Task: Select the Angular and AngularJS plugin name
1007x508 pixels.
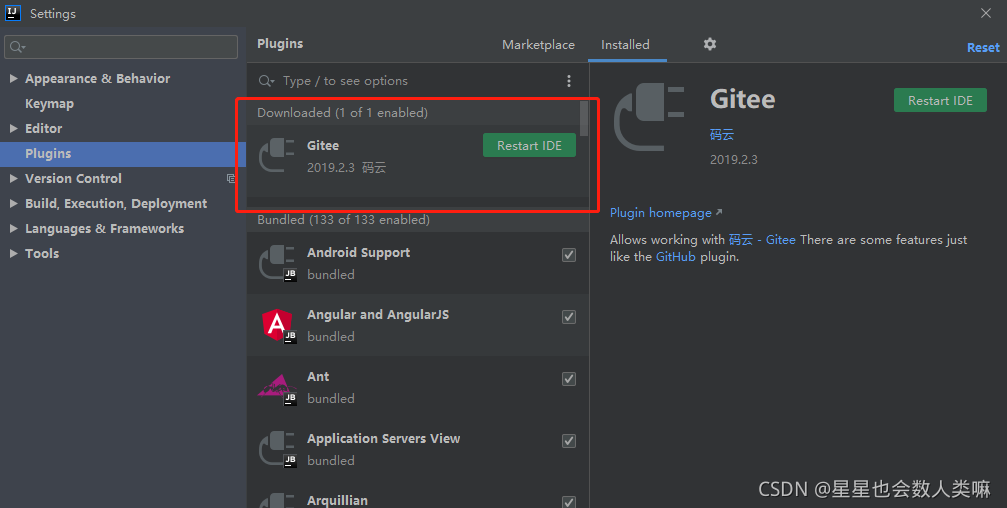Action: click(378, 315)
